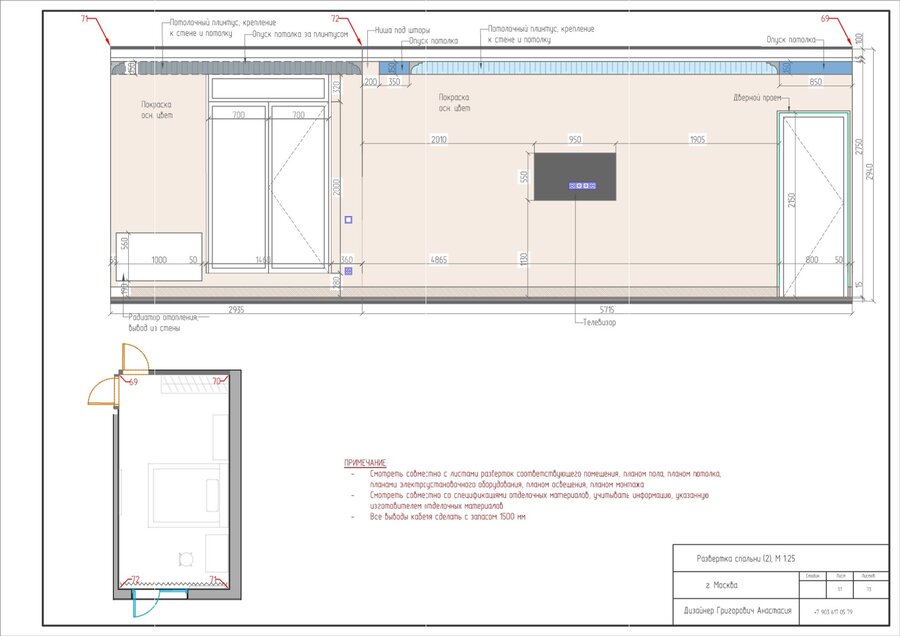Click the phone number in the title block
This screenshot has height=636, width=900.
833,612
